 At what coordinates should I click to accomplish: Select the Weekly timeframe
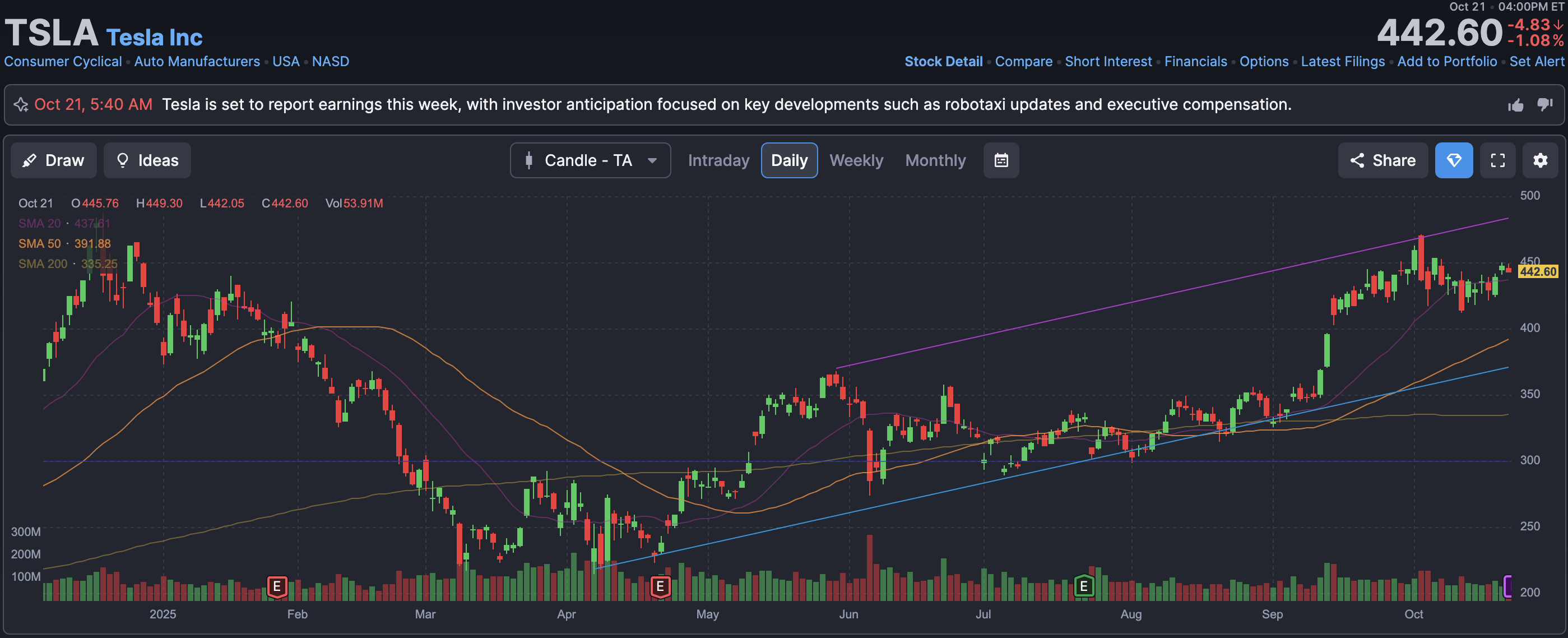pyautogui.click(x=855, y=160)
